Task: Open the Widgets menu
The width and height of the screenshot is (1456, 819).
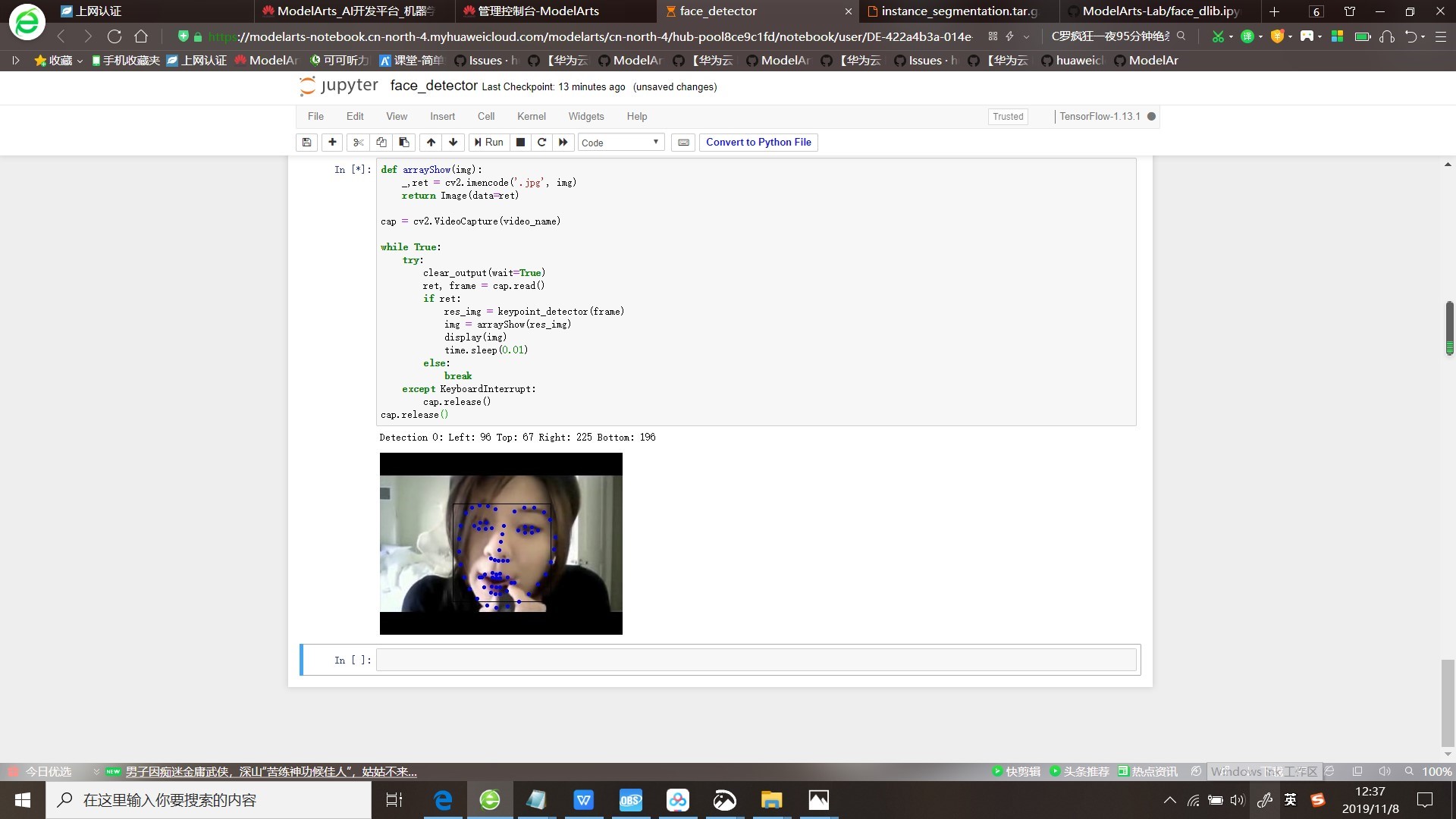Action: tap(585, 116)
